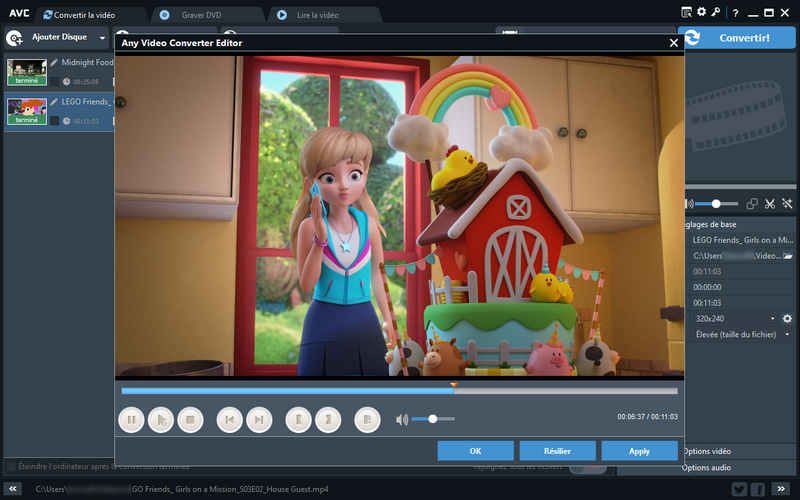Click the Midnight Food file title

click(x=87, y=62)
